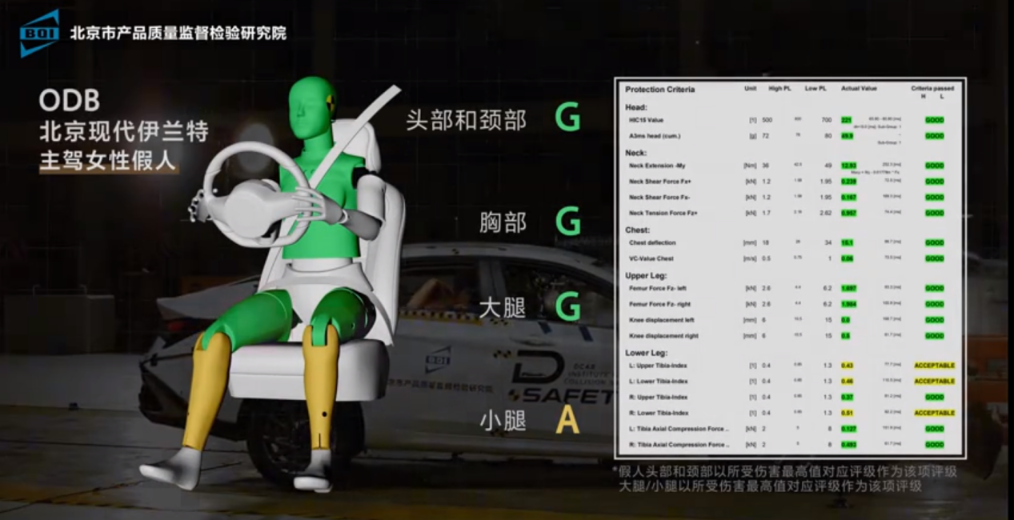Screen dimensions: 1014x520
Task: Click the 北京现代伊兰特 vehicle name
Action: tap(124, 131)
